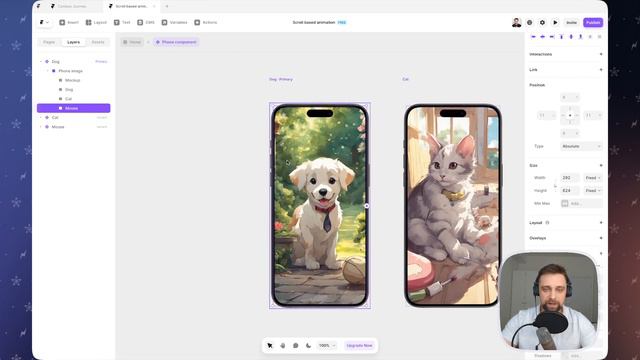640x360 pixels.
Task: Open a new tab with plus button
Action: click(167, 6)
